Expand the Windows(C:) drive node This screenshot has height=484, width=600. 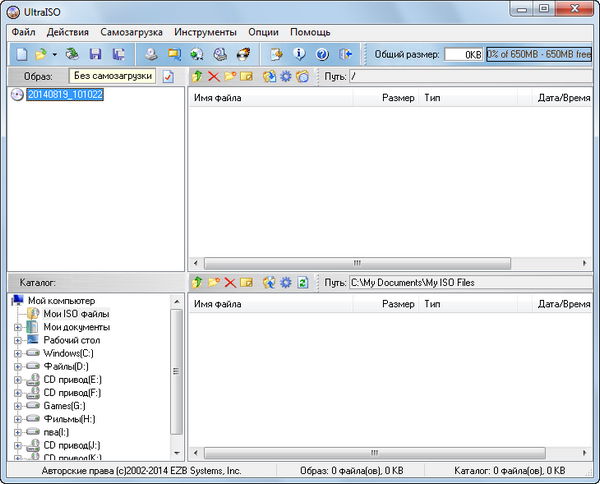click(17, 353)
